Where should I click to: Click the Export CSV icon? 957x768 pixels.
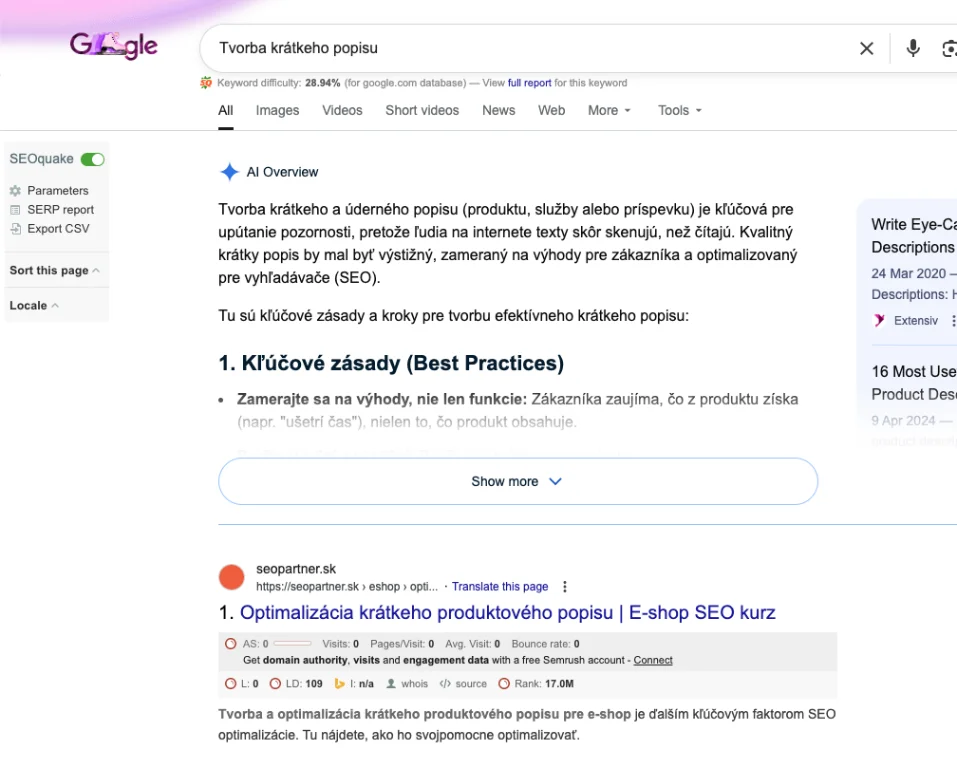(15, 229)
